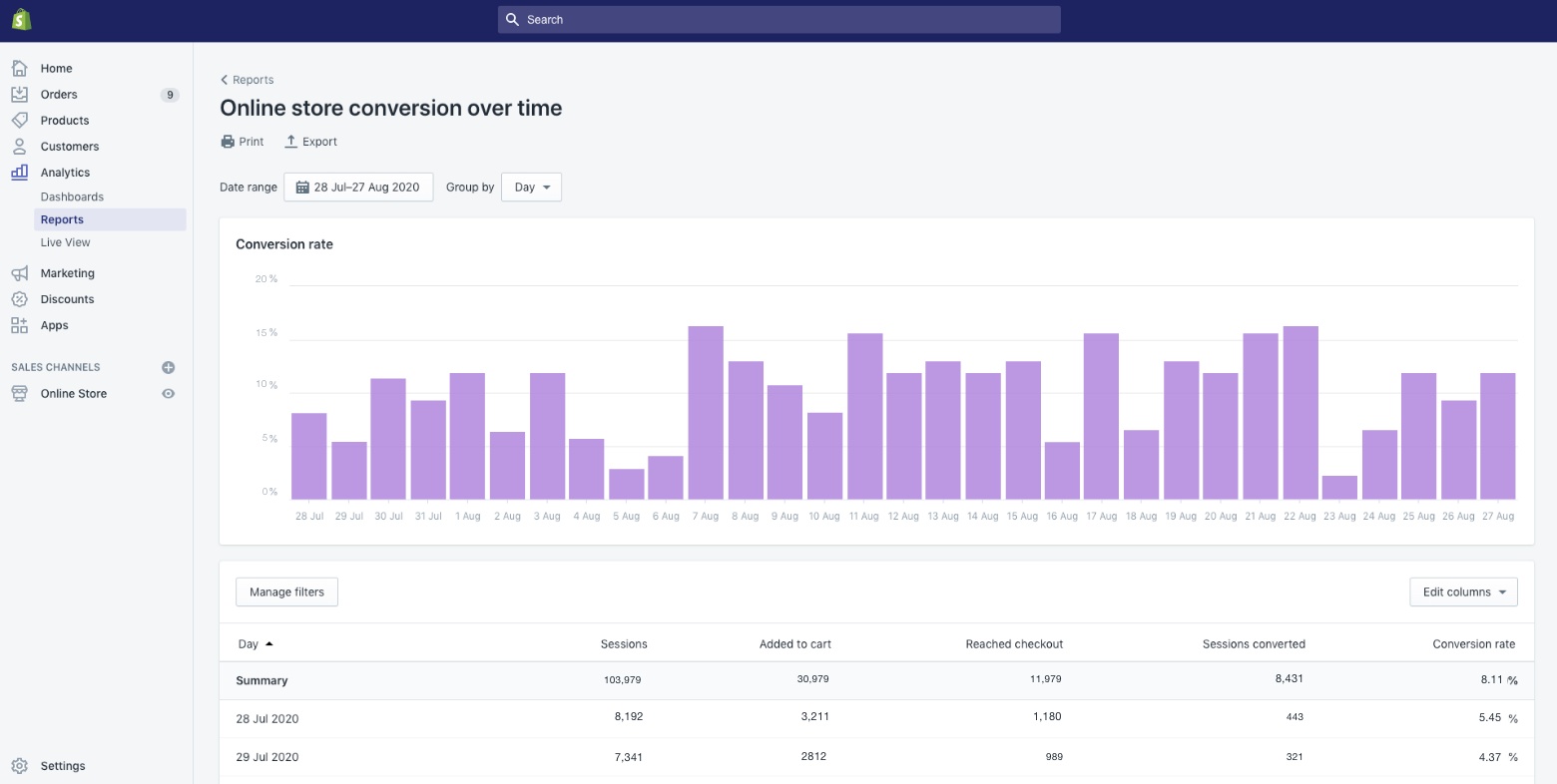Click the Manage filters button

coord(286,592)
